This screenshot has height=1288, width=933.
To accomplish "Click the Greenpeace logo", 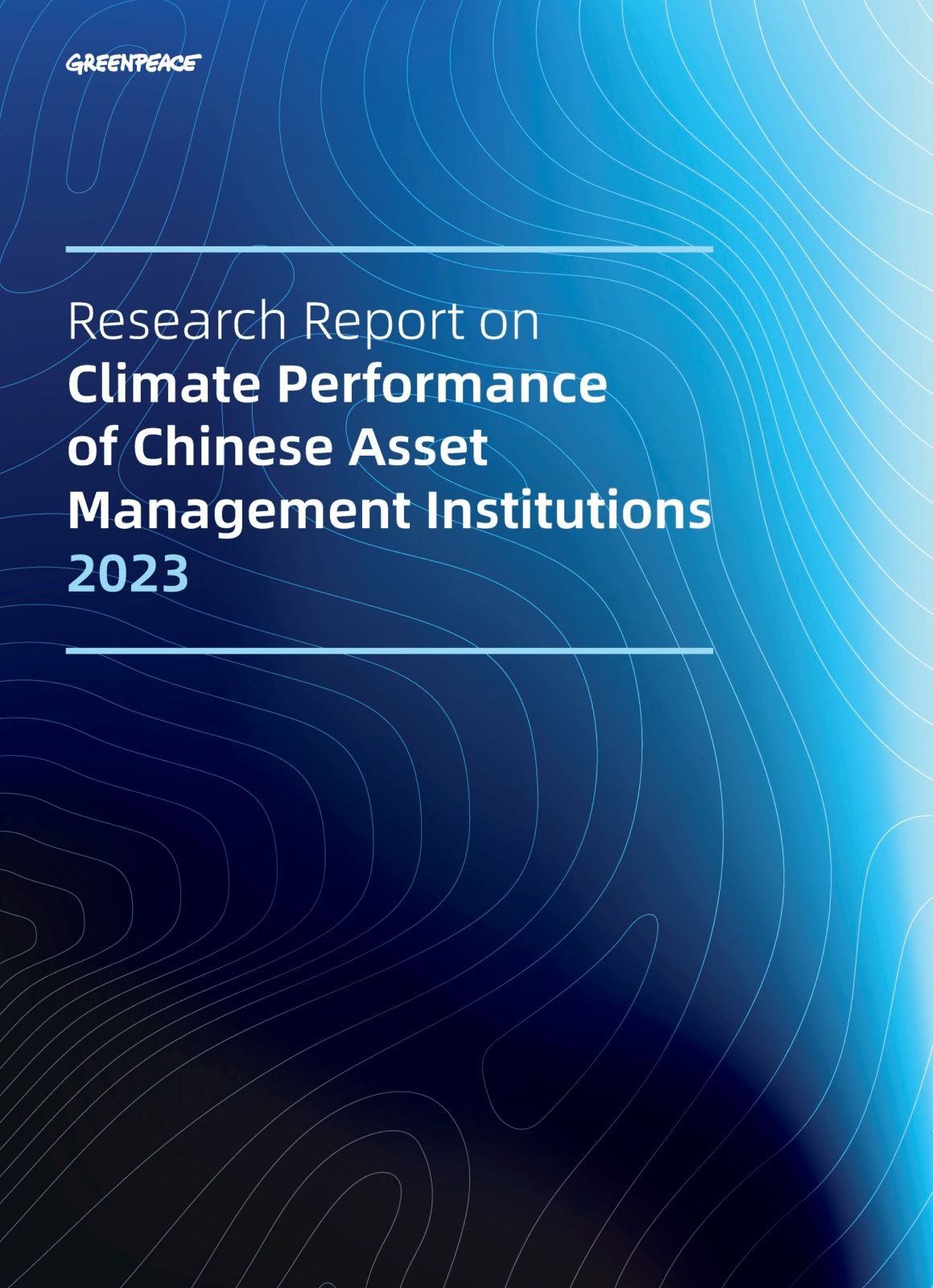I will point(134,63).
